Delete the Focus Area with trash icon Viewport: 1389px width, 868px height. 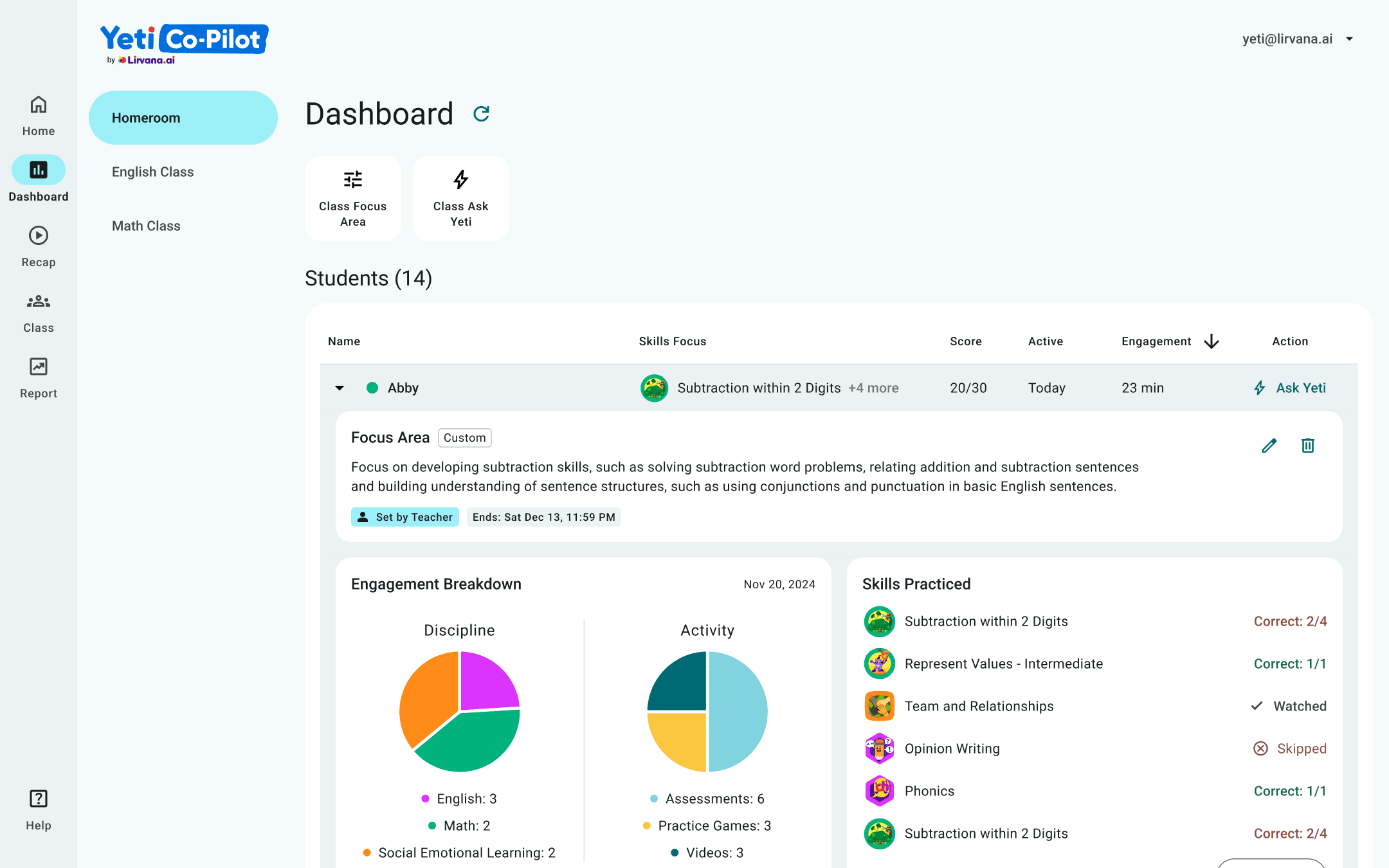pyautogui.click(x=1307, y=446)
